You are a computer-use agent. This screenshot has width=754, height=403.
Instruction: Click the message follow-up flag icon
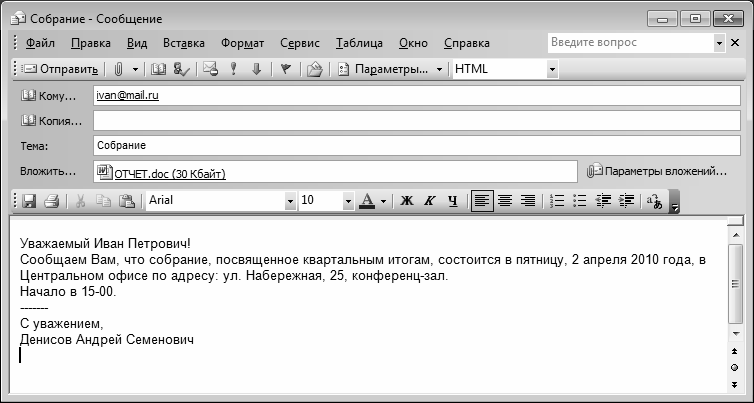click(286, 69)
